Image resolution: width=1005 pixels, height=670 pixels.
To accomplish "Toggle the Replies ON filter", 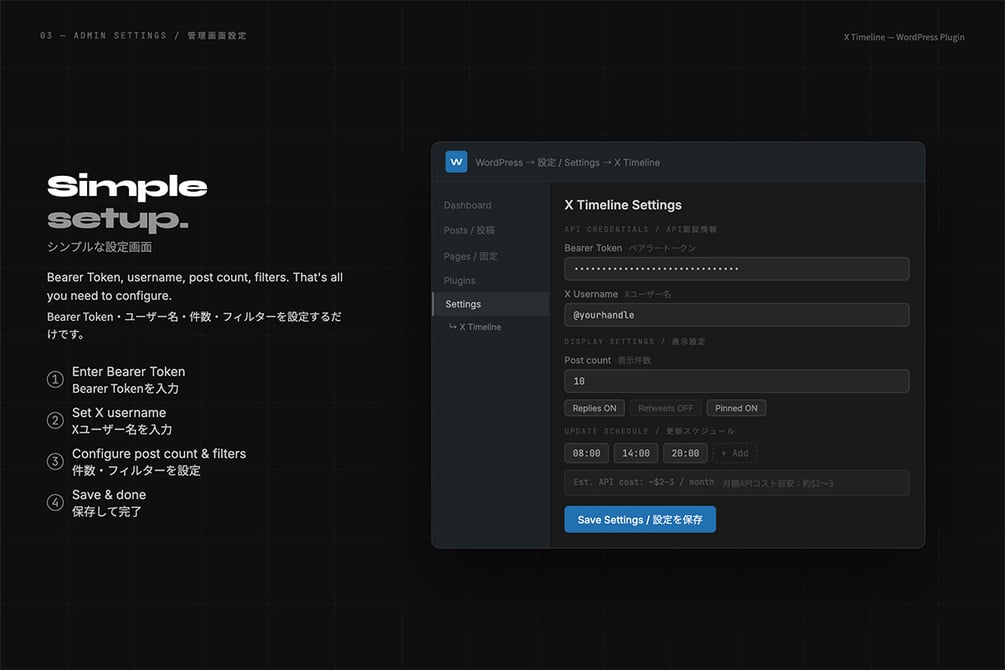I will click(594, 408).
